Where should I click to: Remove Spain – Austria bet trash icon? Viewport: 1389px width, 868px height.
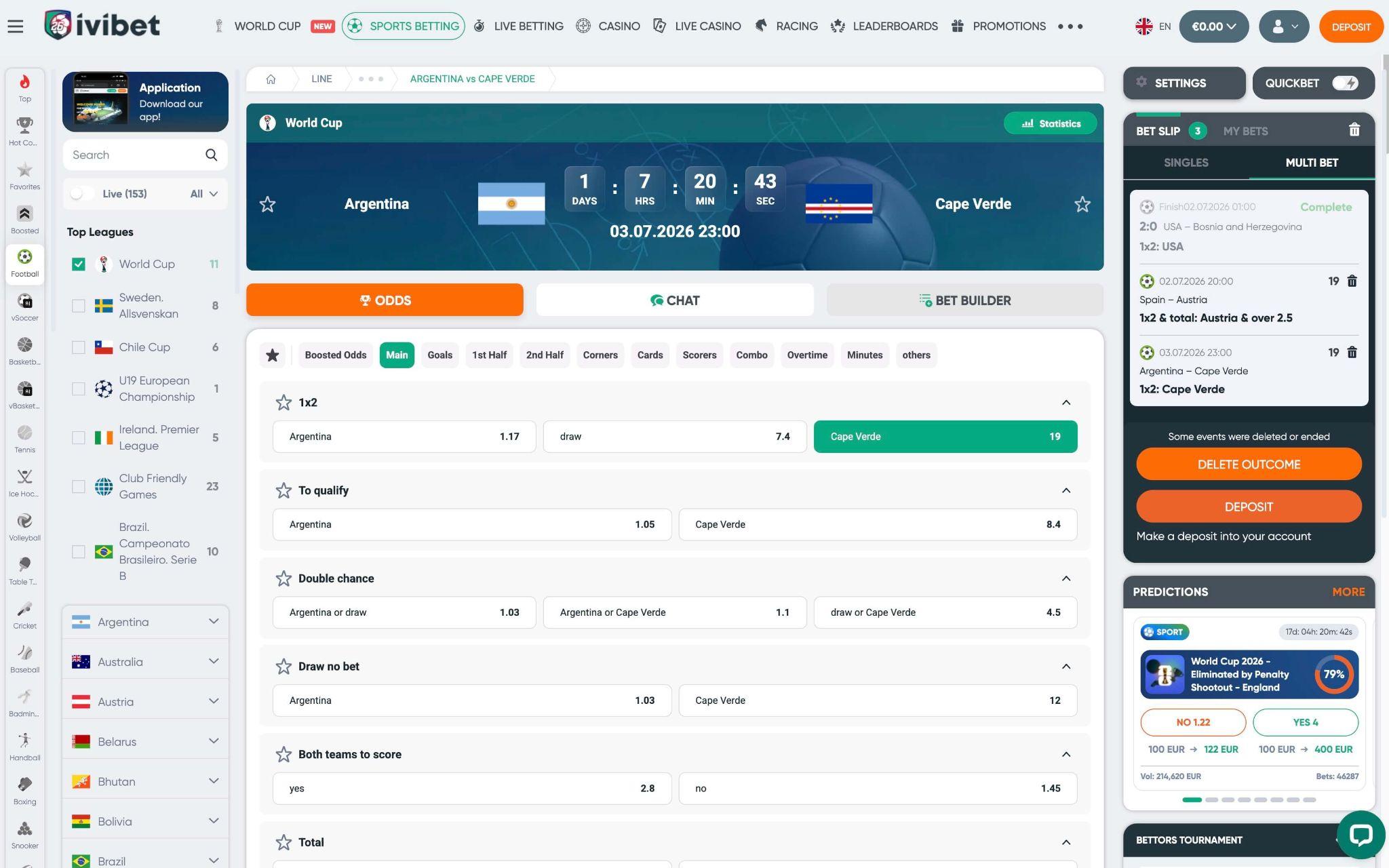point(1352,281)
